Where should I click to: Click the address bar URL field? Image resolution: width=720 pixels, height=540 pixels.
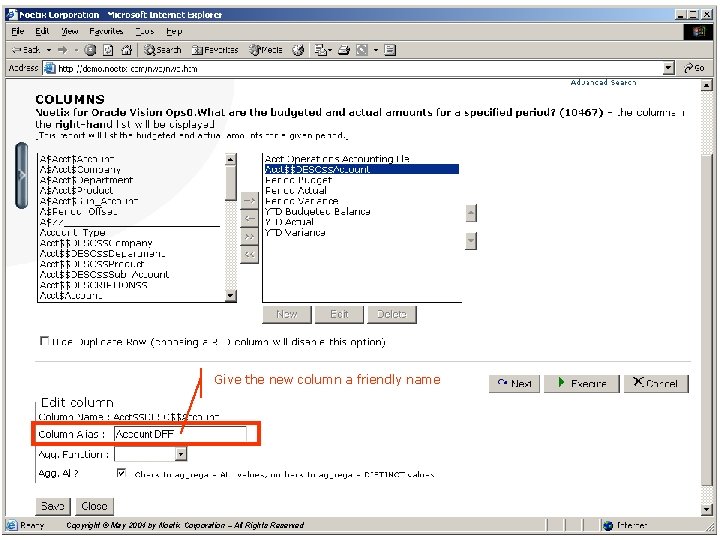(x=354, y=69)
